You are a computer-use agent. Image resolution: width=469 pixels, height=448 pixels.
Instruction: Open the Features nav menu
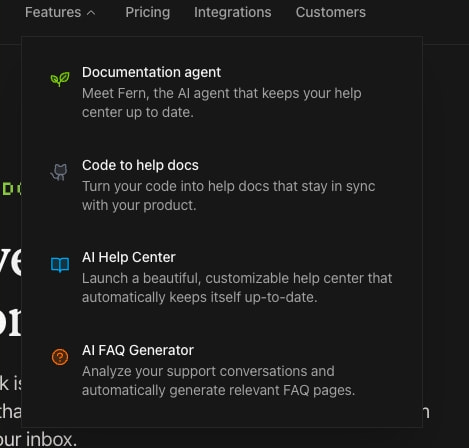(x=53, y=12)
